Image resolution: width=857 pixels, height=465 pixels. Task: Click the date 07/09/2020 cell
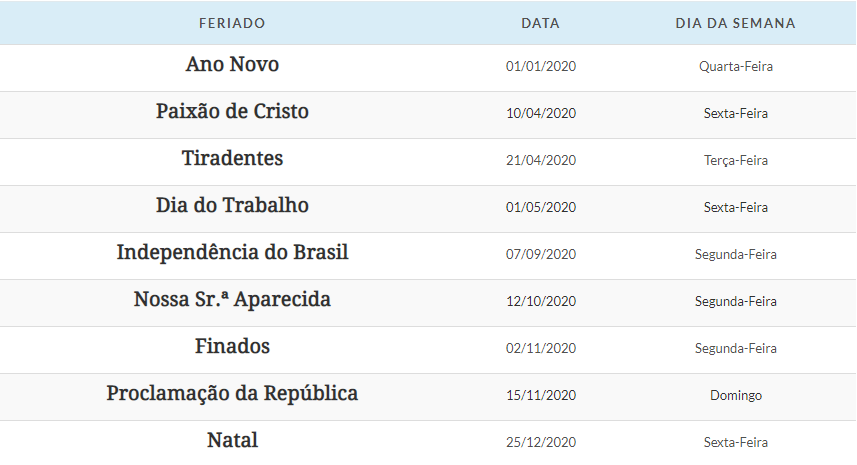[541, 254]
